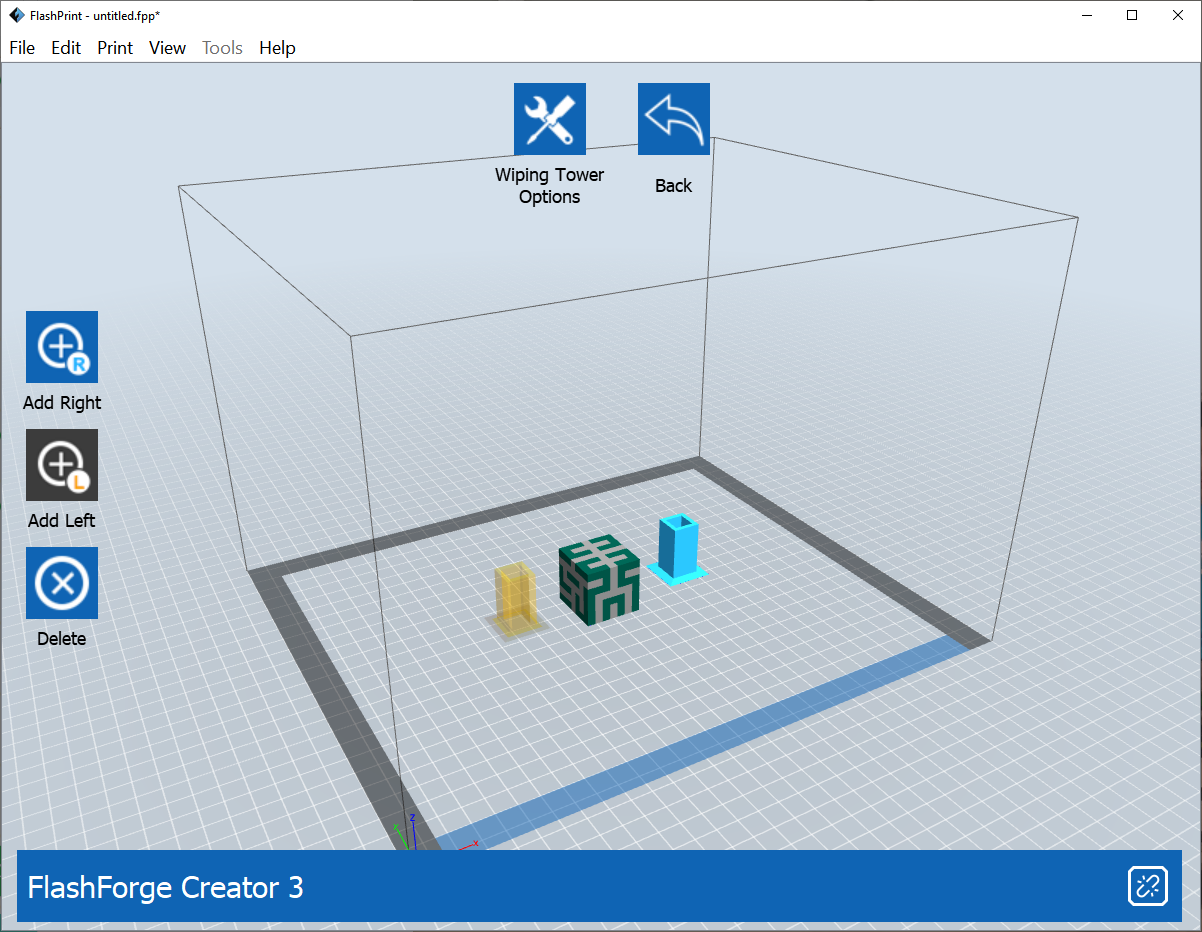The image size is (1202, 932).
Task: Click the printer connection icon in status bar
Action: (x=1148, y=886)
